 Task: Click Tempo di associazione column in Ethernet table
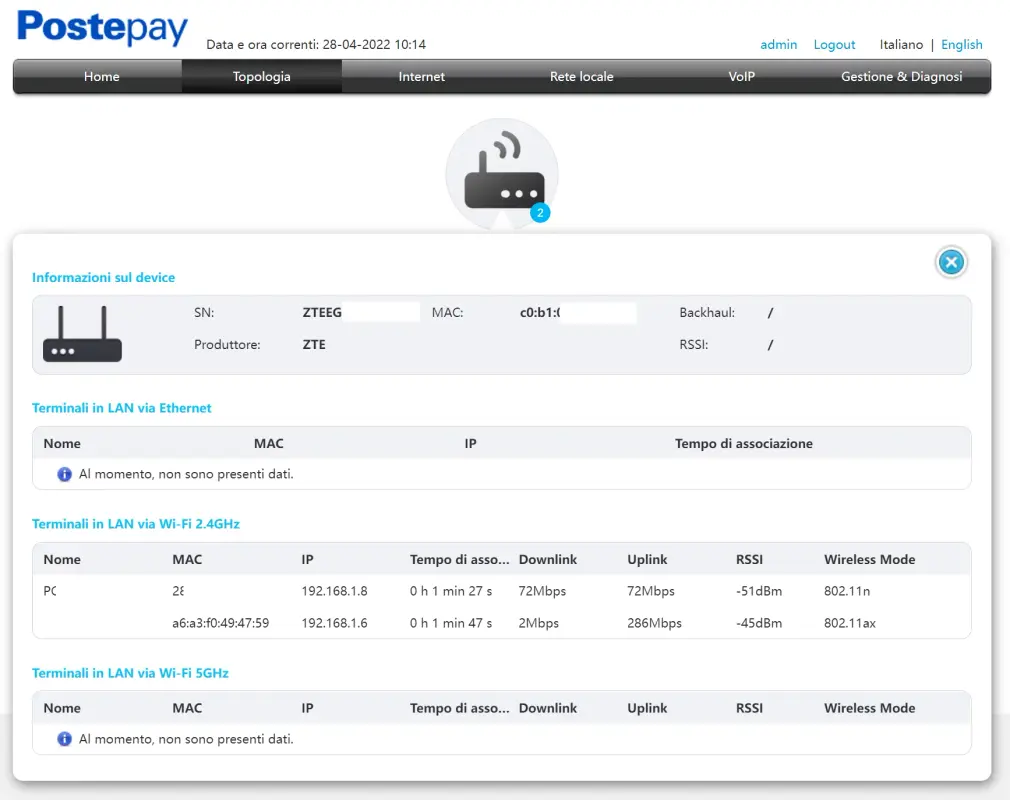click(743, 443)
